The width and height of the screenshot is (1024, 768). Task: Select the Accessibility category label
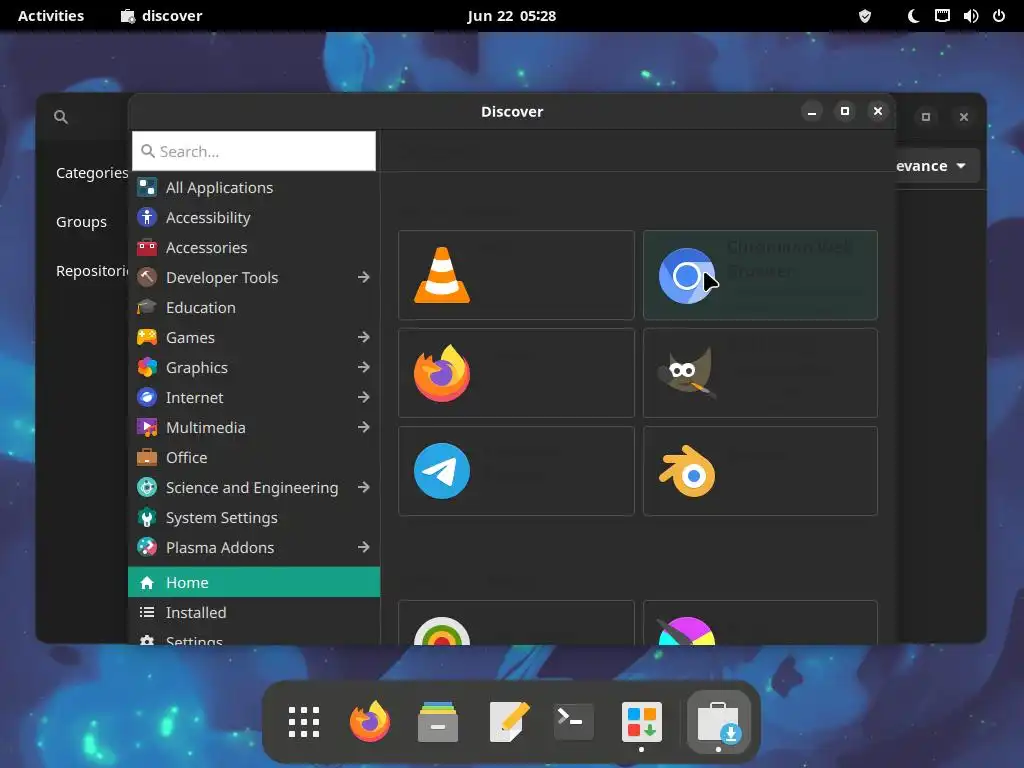point(208,217)
